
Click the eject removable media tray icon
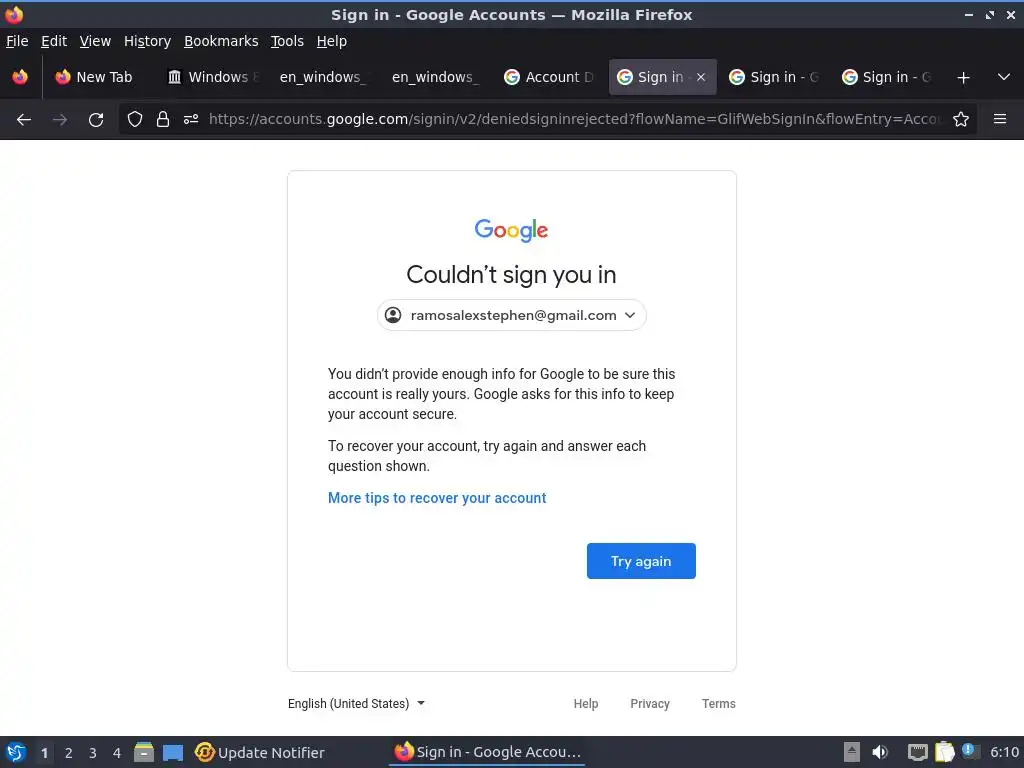pyautogui.click(x=852, y=752)
